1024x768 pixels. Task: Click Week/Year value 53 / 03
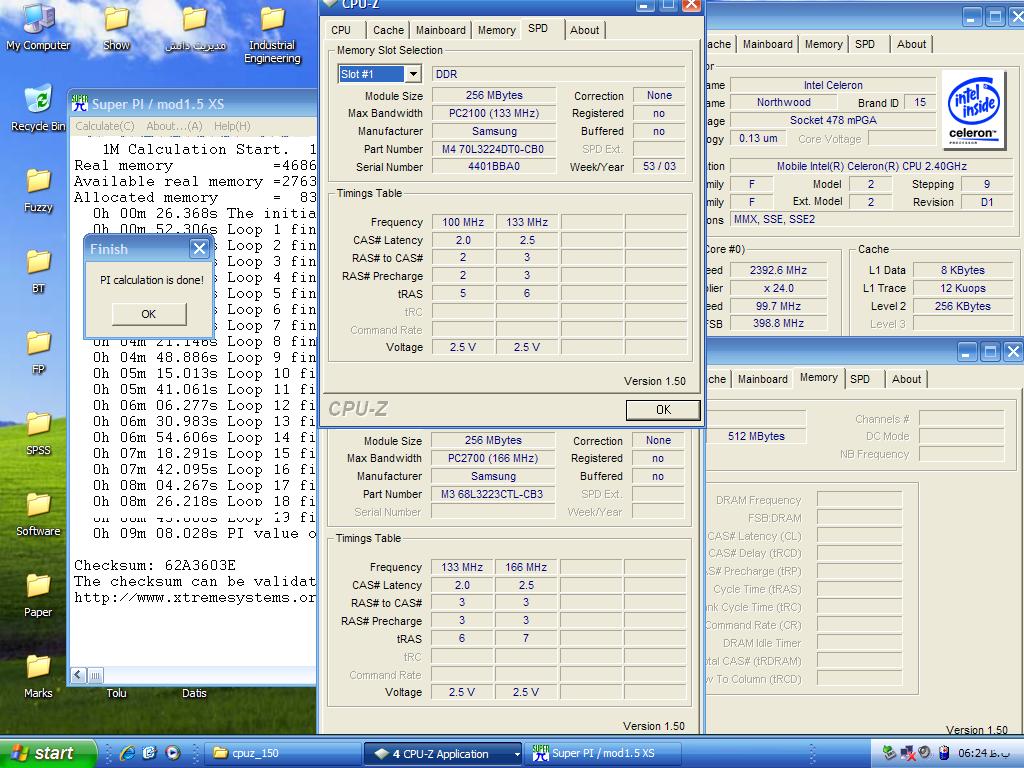coord(659,167)
